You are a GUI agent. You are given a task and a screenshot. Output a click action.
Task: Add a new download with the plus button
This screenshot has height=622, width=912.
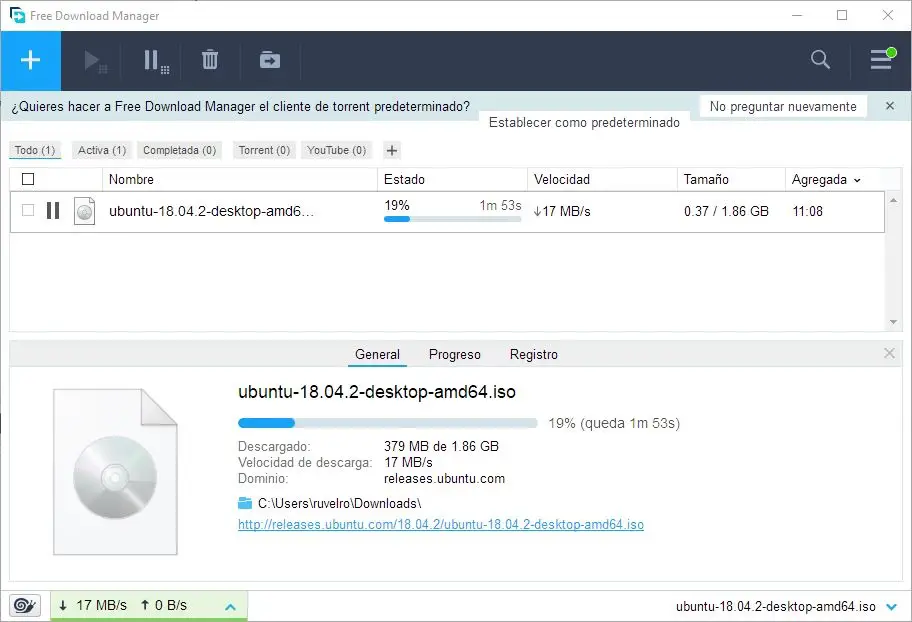coord(30,61)
